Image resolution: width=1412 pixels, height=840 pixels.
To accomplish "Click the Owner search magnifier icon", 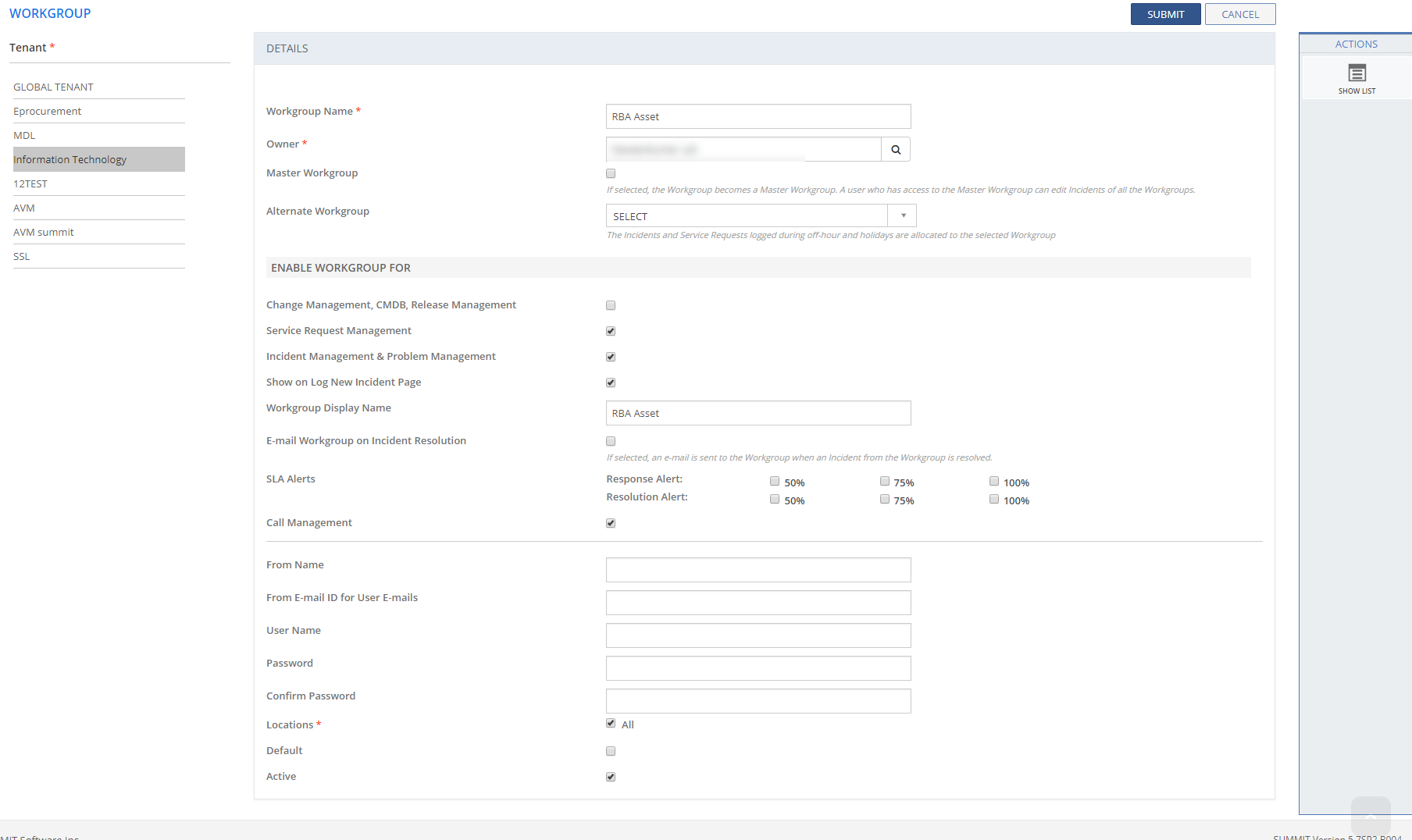I will pyautogui.click(x=896, y=150).
